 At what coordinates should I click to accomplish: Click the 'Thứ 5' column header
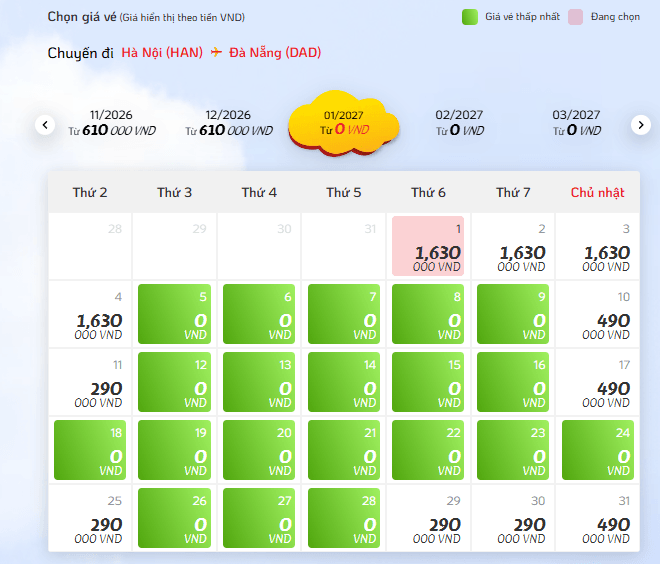(x=344, y=192)
